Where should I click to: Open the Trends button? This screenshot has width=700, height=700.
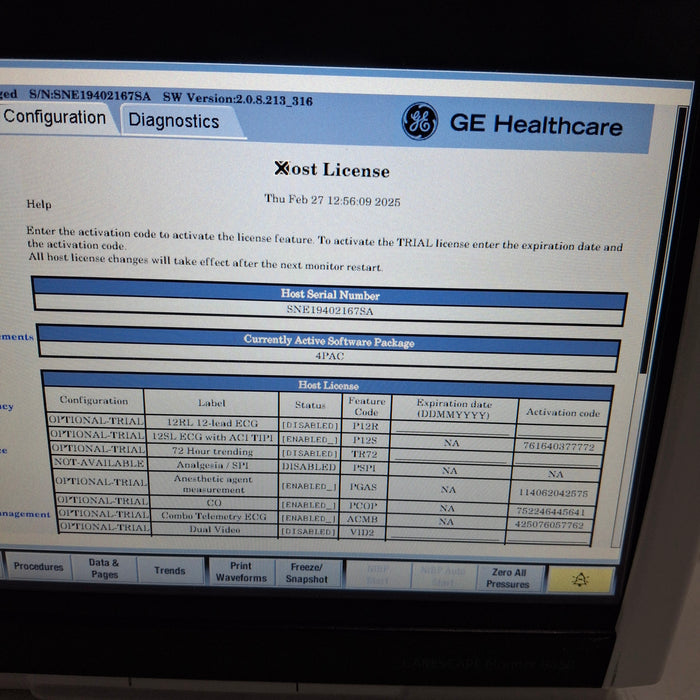170,571
